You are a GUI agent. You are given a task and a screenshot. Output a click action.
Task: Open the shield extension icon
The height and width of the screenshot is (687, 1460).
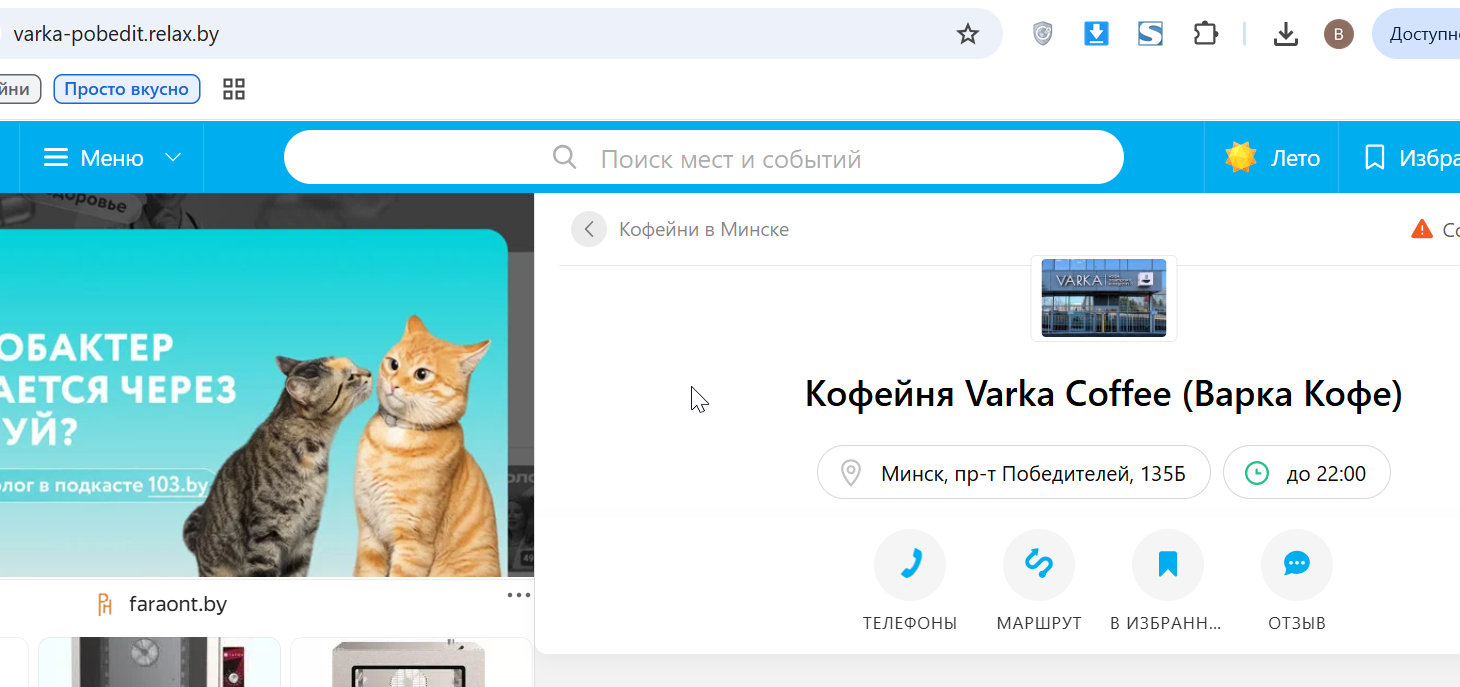click(x=1042, y=34)
